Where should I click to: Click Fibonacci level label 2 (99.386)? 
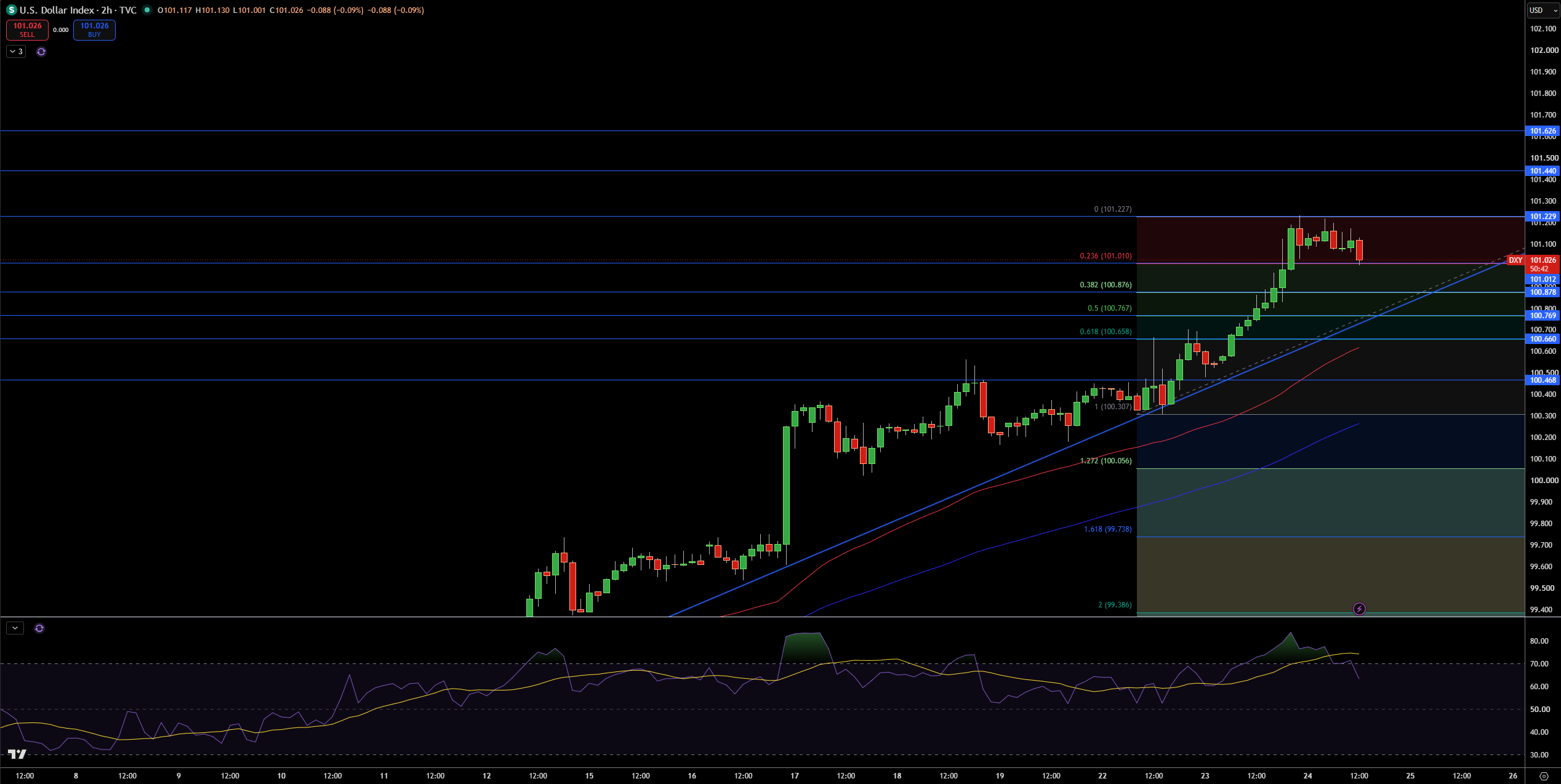(x=1115, y=605)
